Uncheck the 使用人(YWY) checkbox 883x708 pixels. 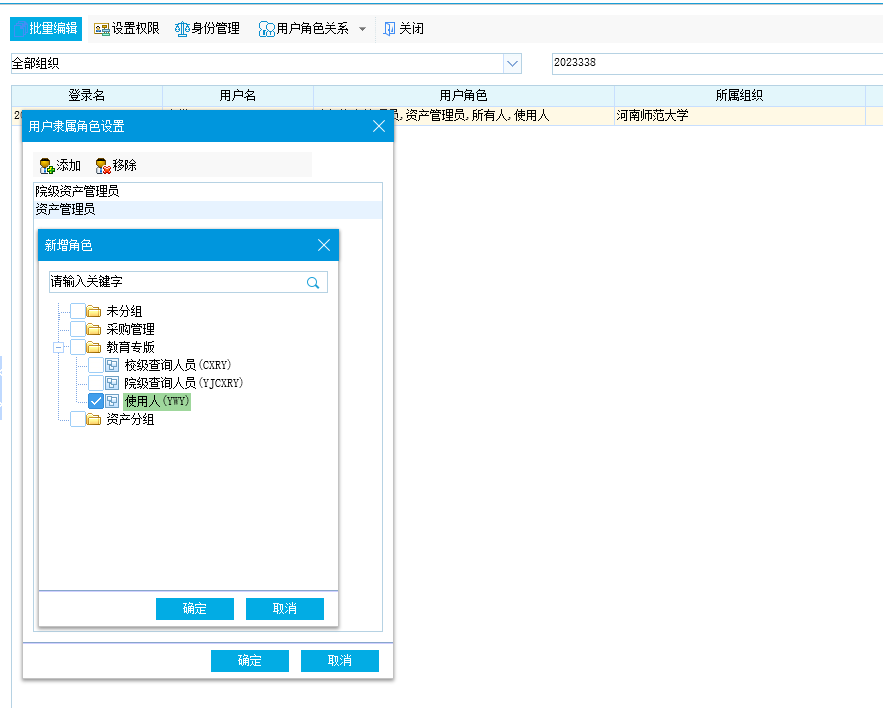point(96,401)
